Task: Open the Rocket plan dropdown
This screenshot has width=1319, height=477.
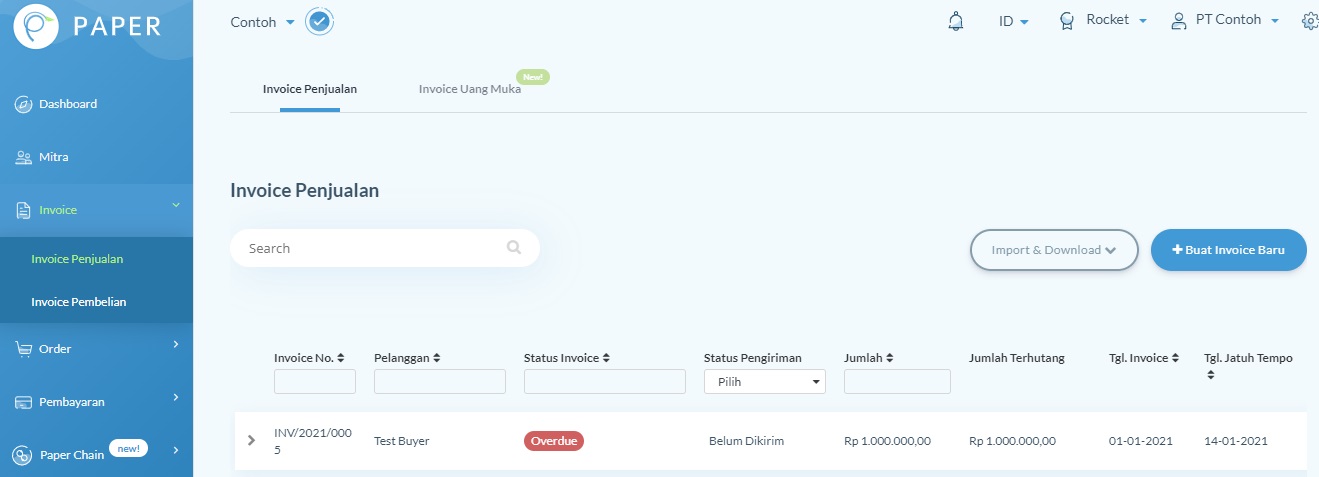Action: click(1116, 20)
